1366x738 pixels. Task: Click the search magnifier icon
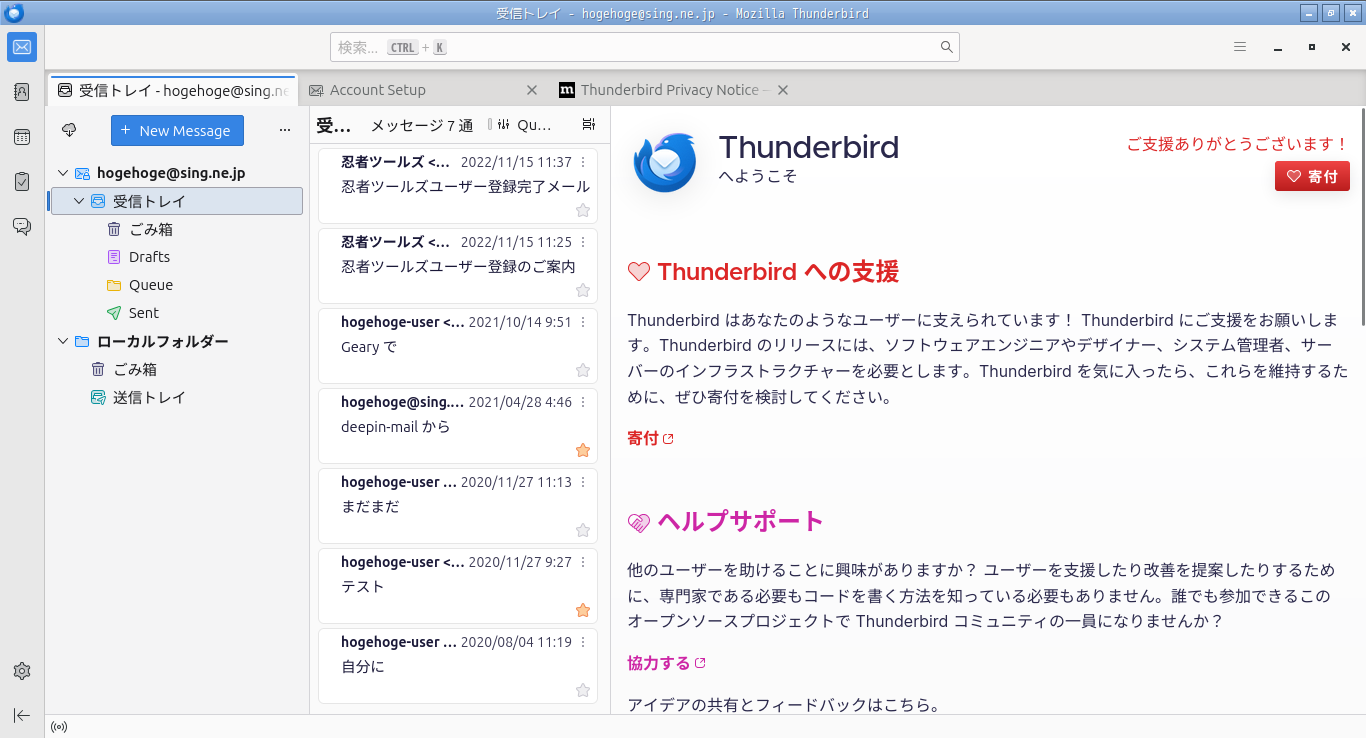[946, 47]
